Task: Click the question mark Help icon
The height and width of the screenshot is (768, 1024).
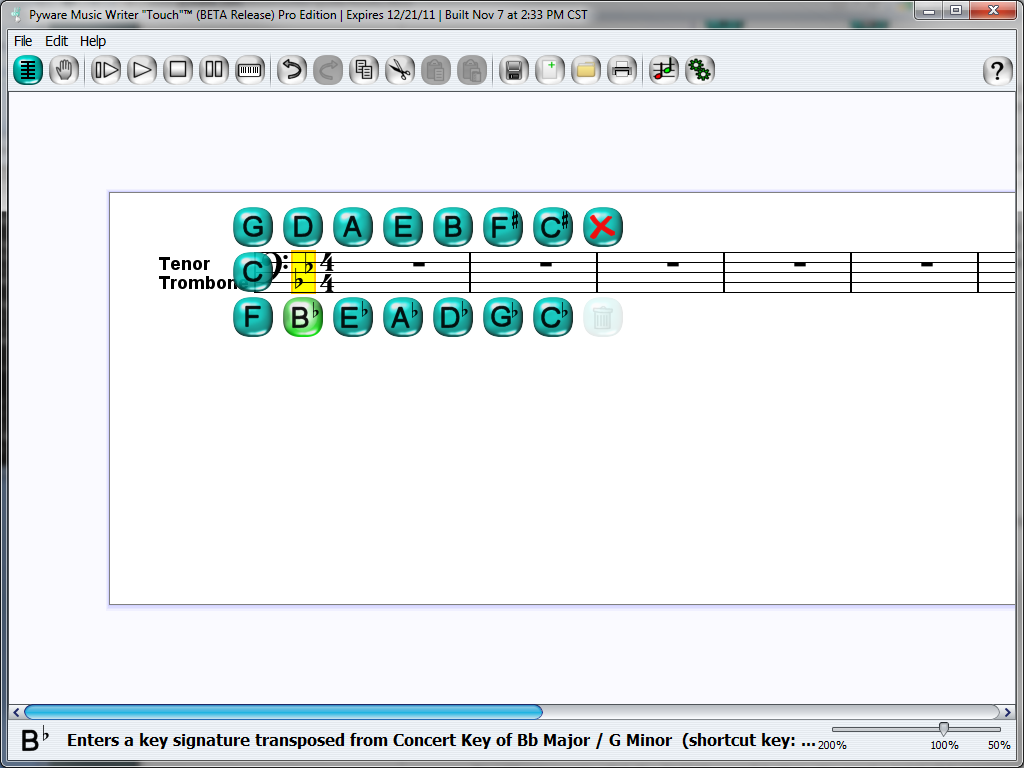Action: click(x=997, y=71)
